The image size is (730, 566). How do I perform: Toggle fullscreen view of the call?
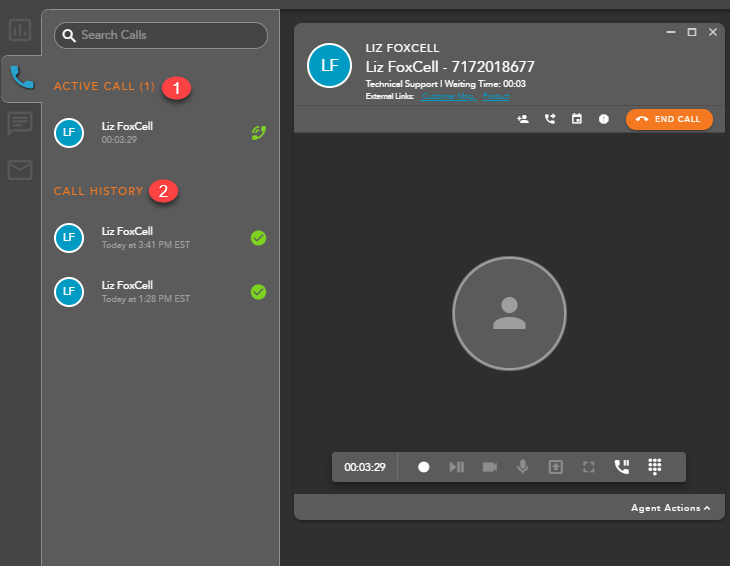coord(588,467)
